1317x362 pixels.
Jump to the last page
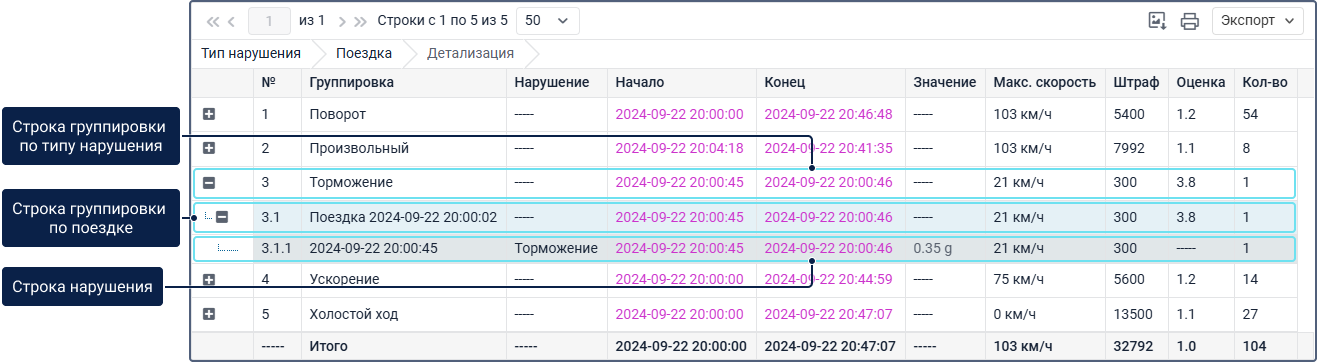pos(360,20)
